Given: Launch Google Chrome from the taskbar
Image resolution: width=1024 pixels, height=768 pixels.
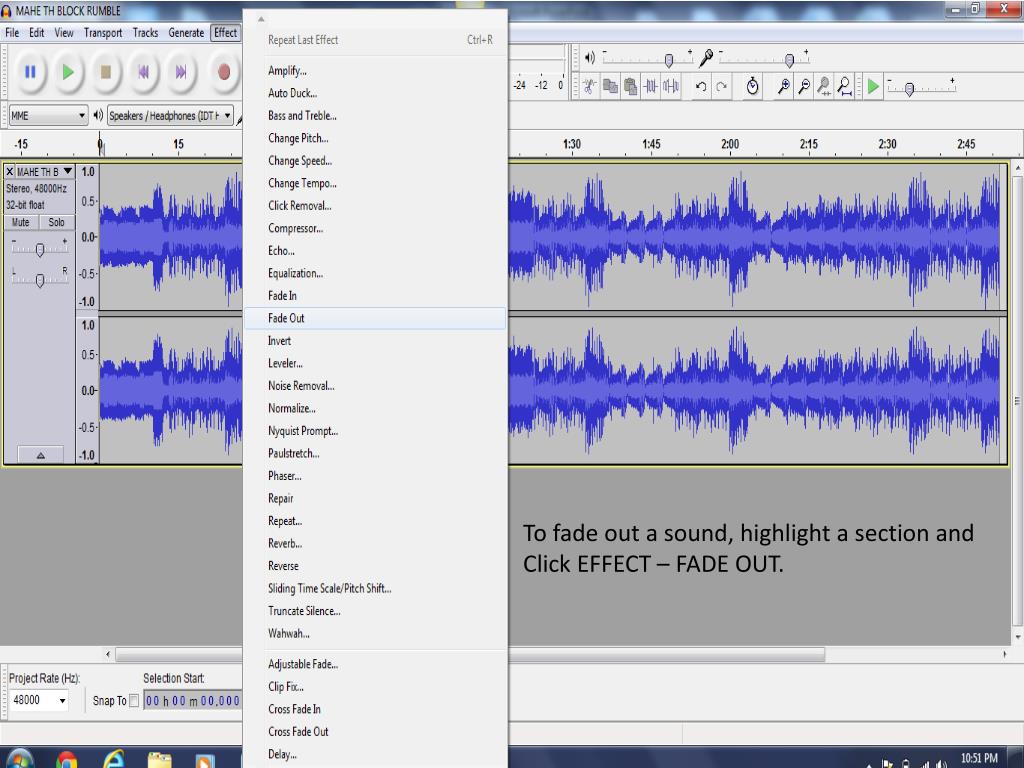Looking at the screenshot, I should pyautogui.click(x=66, y=760).
